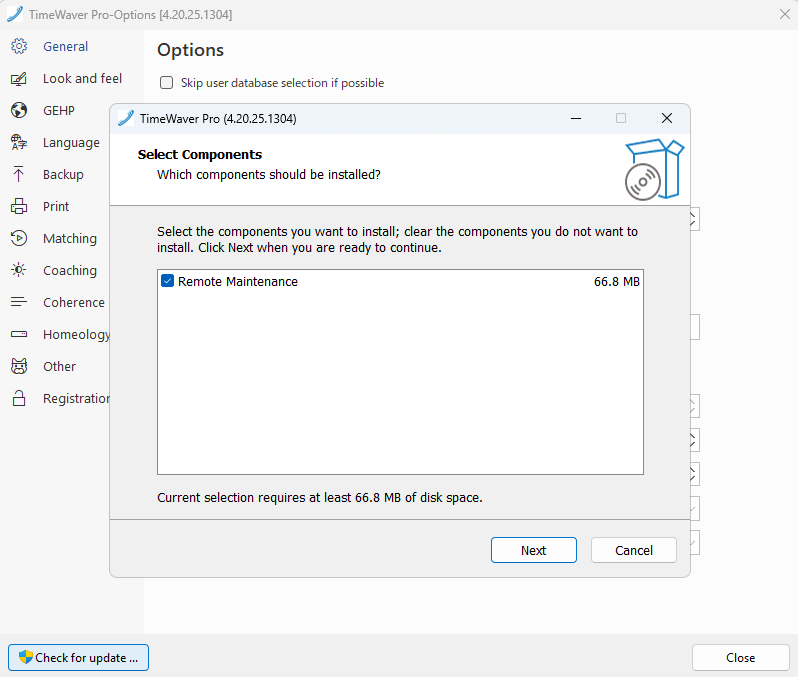
Task: Click the Select Components heading
Action: click(200, 154)
